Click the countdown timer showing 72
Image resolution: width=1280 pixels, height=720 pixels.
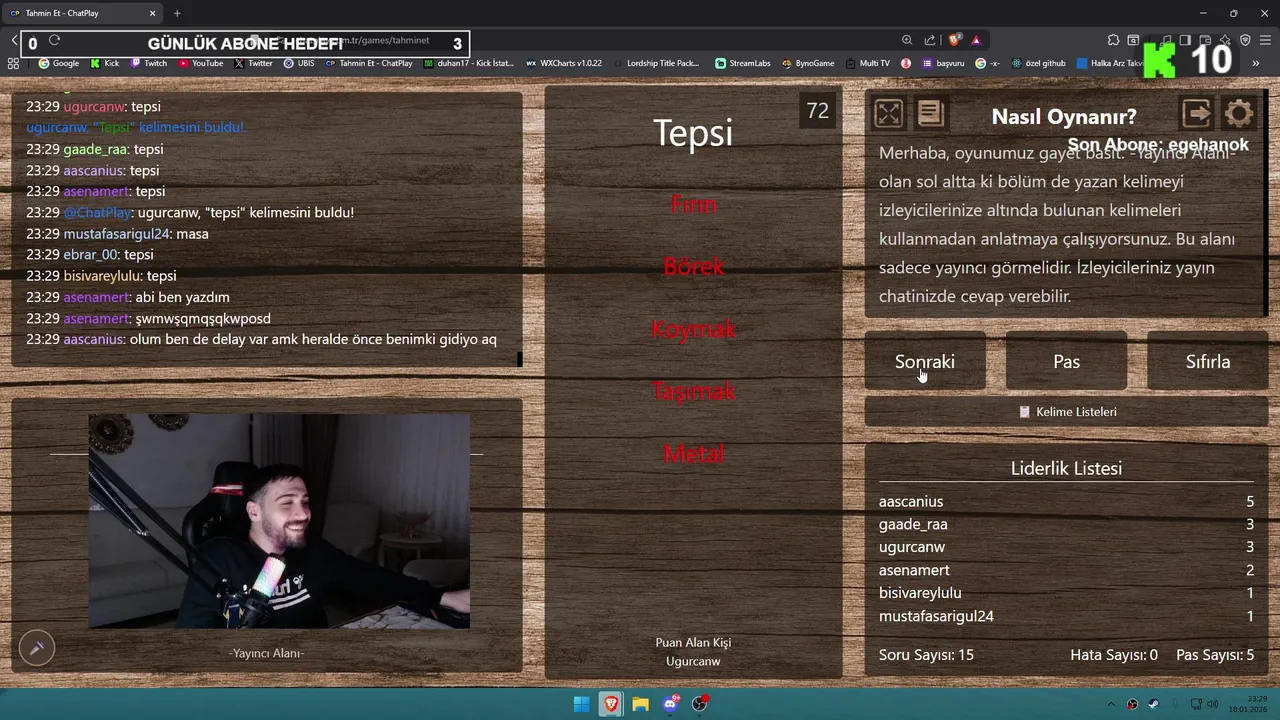point(818,111)
